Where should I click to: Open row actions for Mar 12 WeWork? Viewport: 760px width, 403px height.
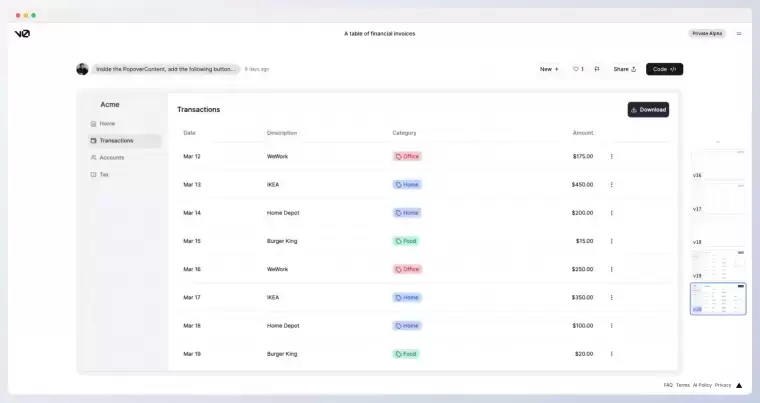point(612,156)
